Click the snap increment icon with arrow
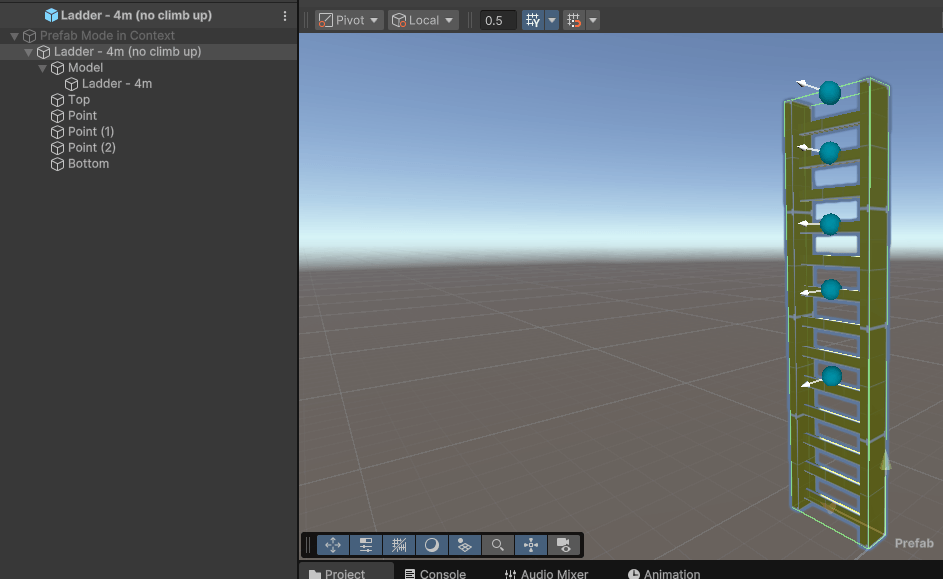 [574, 20]
